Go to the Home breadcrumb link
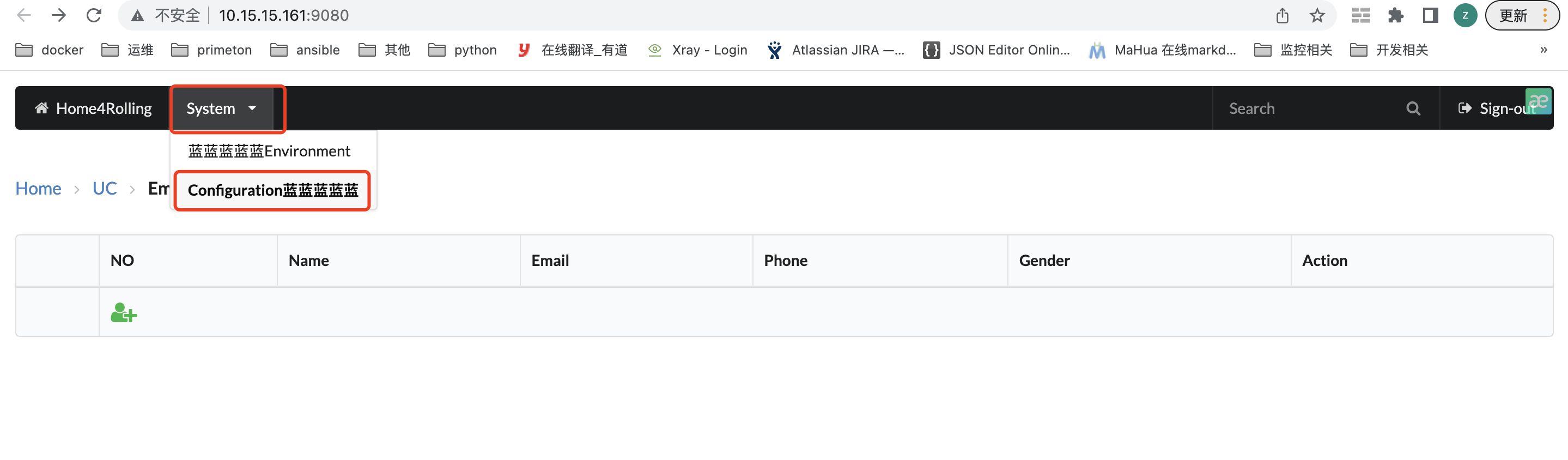Image resolution: width=1568 pixels, height=460 pixels. pos(38,188)
